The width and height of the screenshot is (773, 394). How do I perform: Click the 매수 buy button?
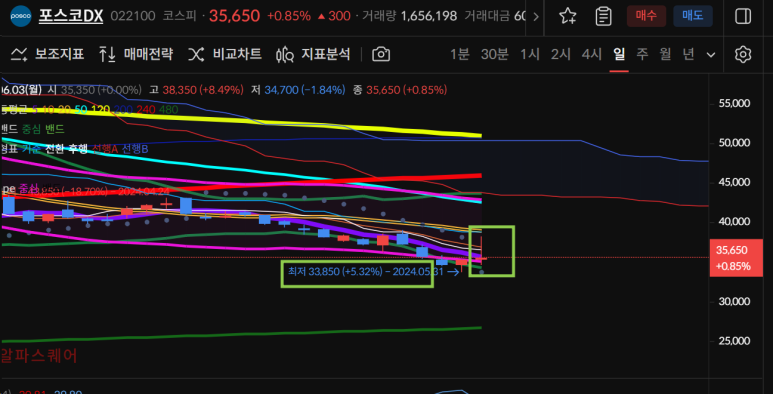[646, 16]
